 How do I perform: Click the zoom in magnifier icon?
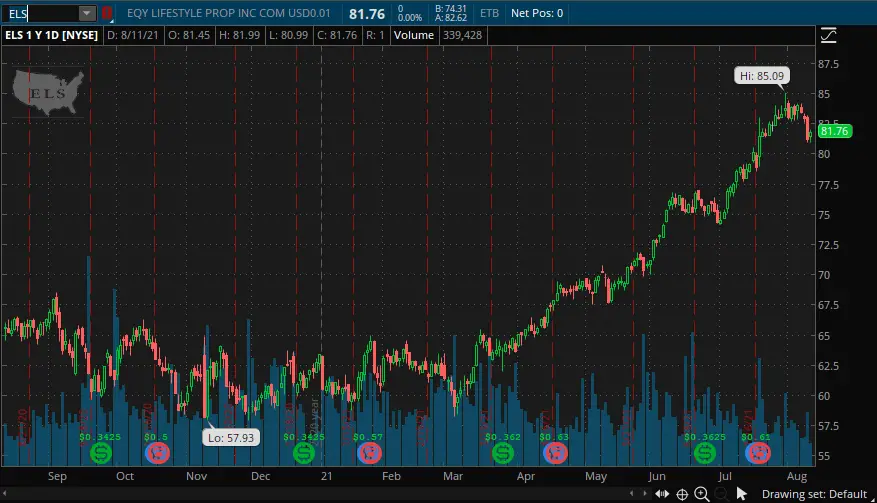[701, 493]
